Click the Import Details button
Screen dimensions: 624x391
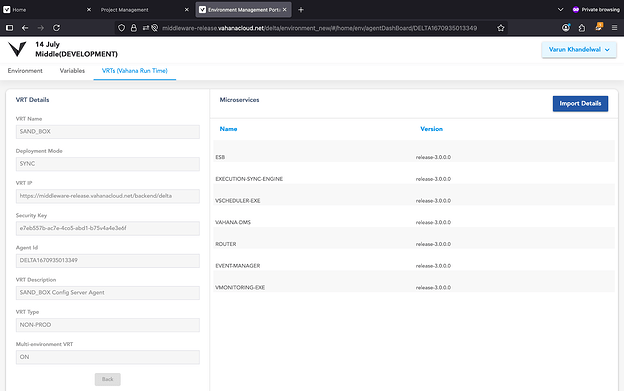pyautogui.click(x=580, y=103)
